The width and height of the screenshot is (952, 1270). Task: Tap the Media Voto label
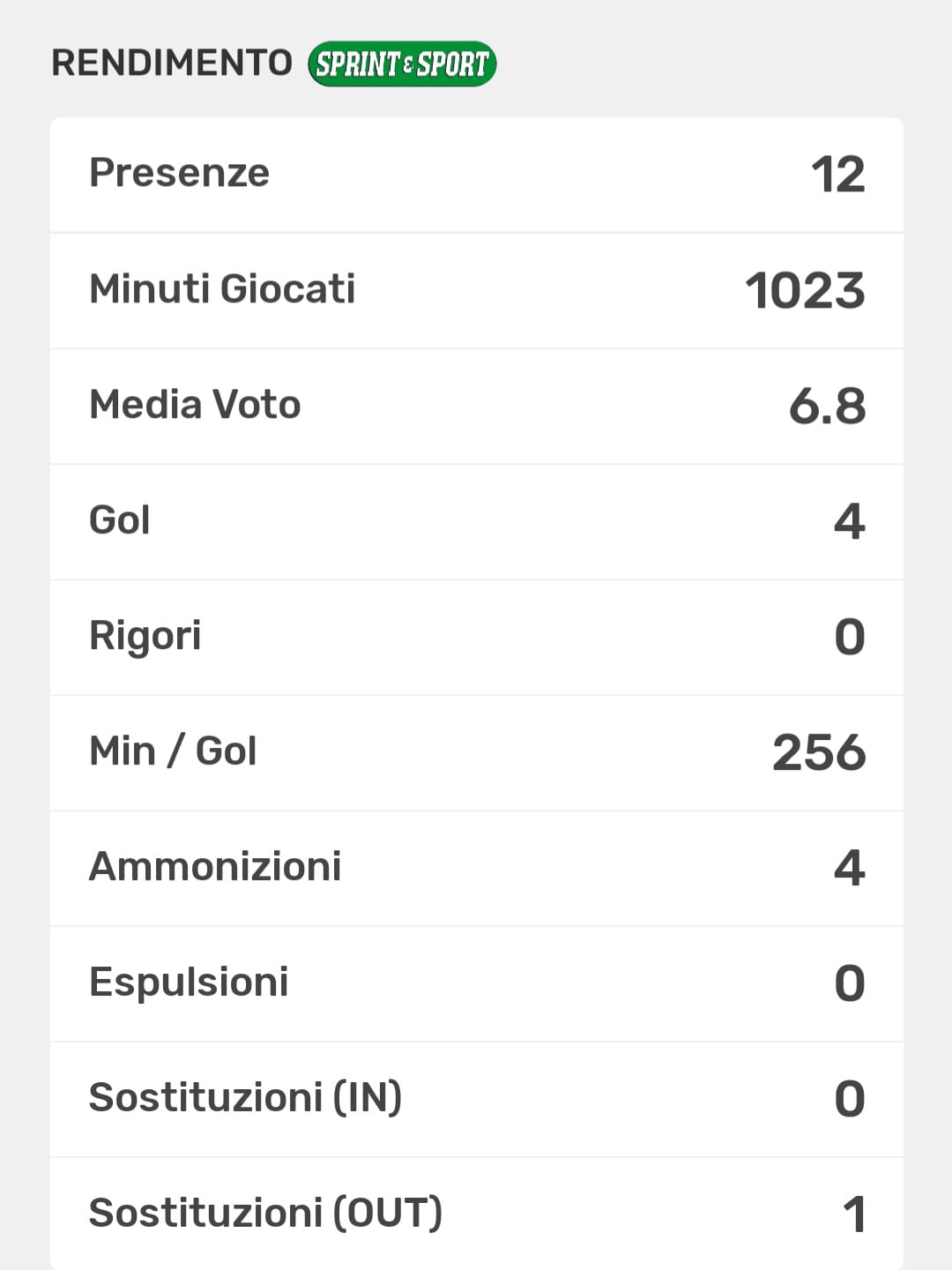pyautogui.click(x=195, y=405)
